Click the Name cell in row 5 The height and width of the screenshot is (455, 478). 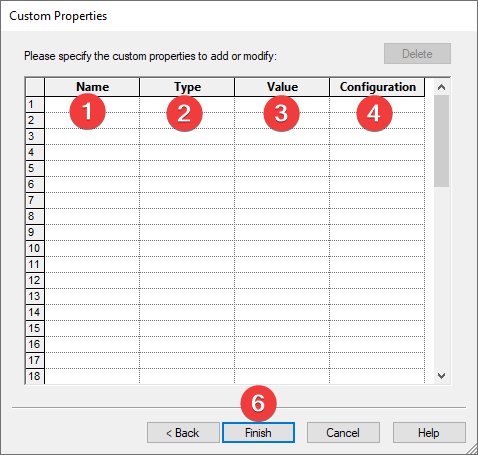click(x=92, y=168)
